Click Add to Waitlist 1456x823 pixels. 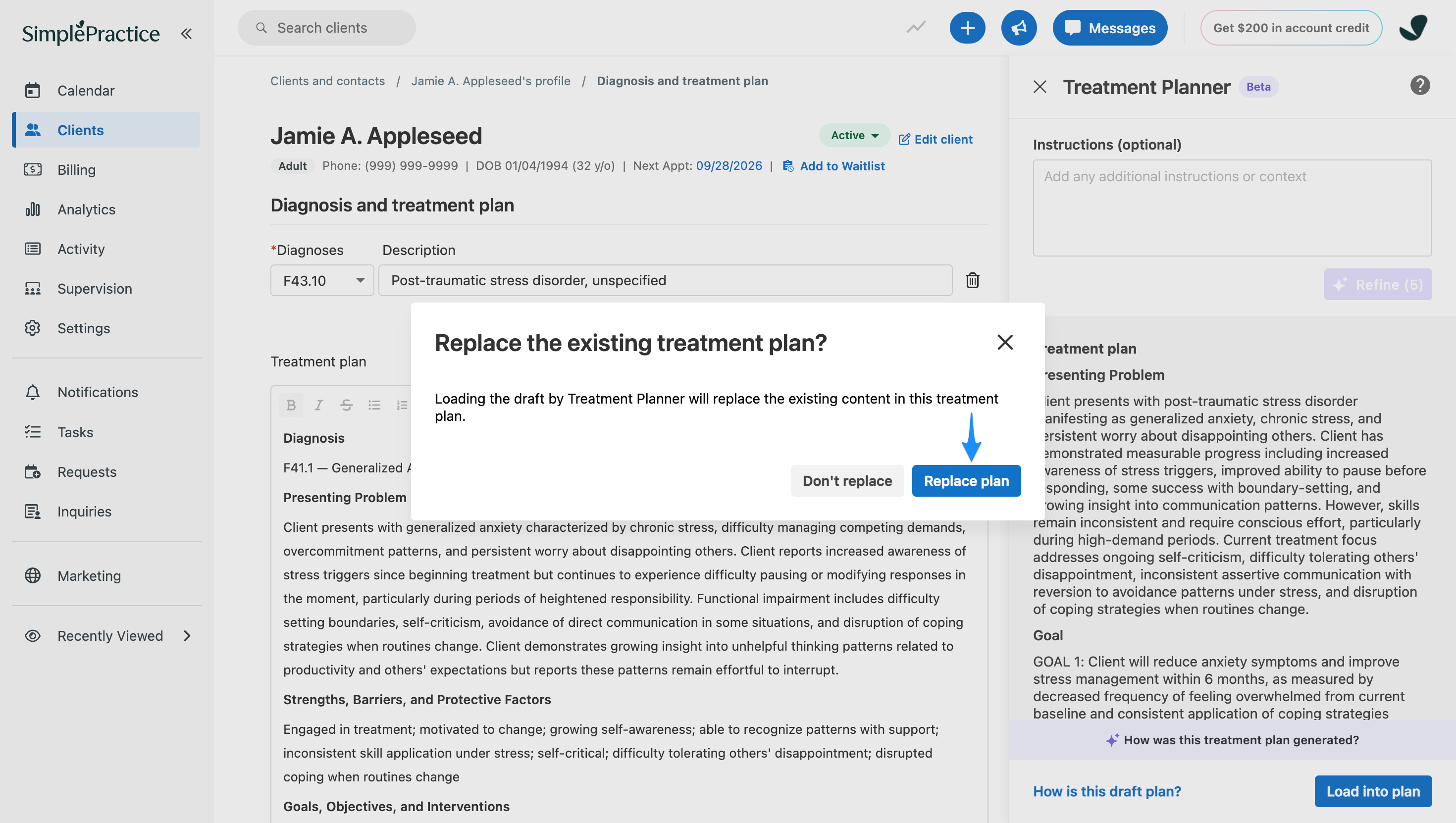click(833, 165)
